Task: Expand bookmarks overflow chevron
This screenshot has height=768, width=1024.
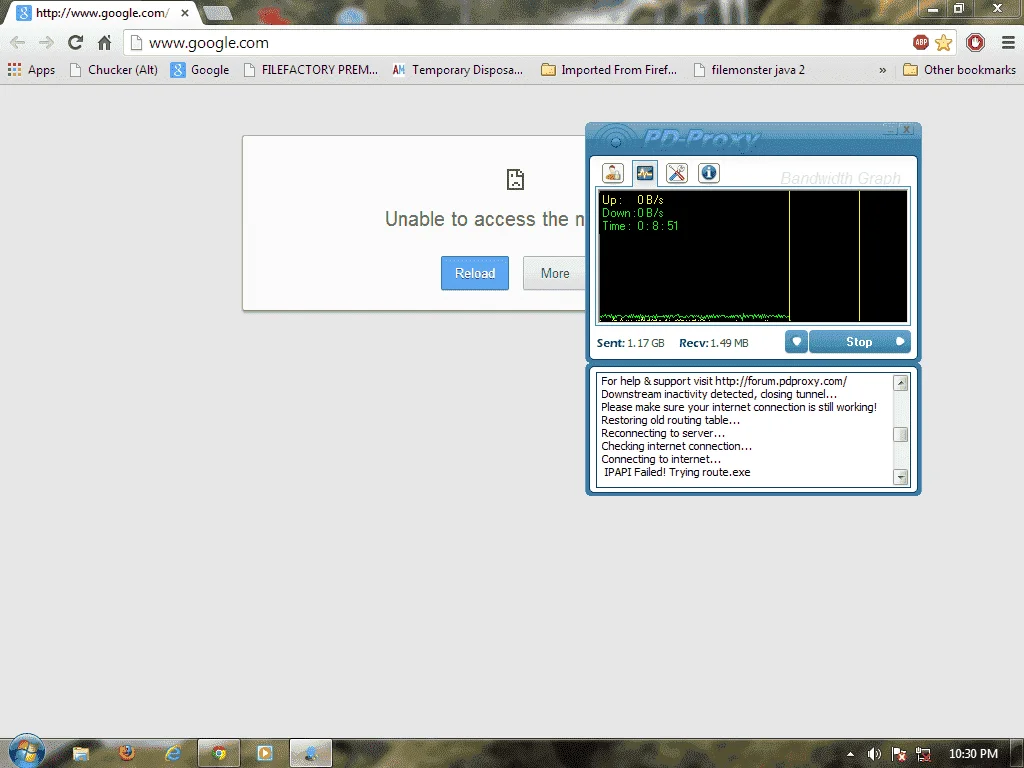Action: (x=882, y=70)
